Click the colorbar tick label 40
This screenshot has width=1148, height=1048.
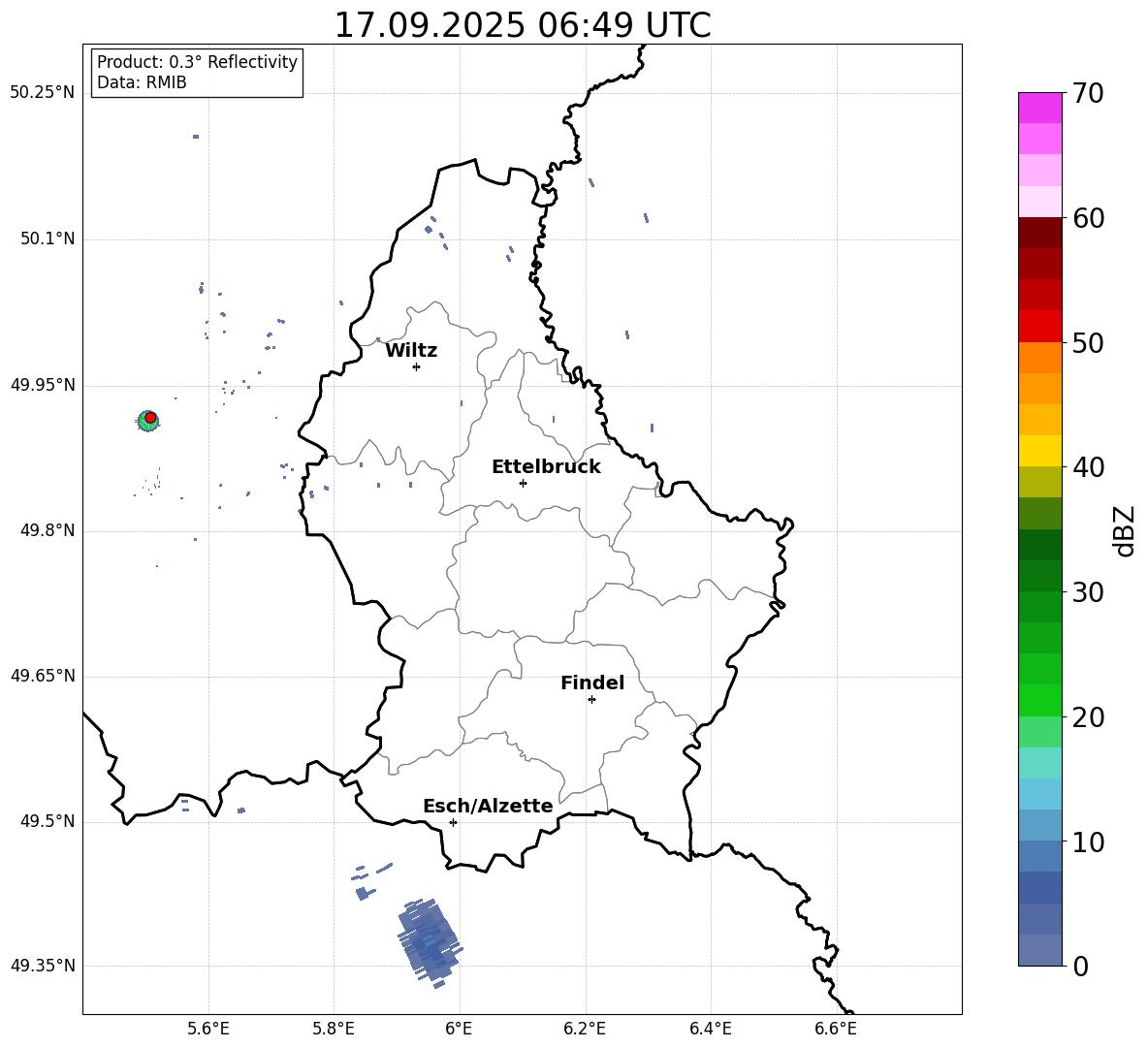[1088, 467]
